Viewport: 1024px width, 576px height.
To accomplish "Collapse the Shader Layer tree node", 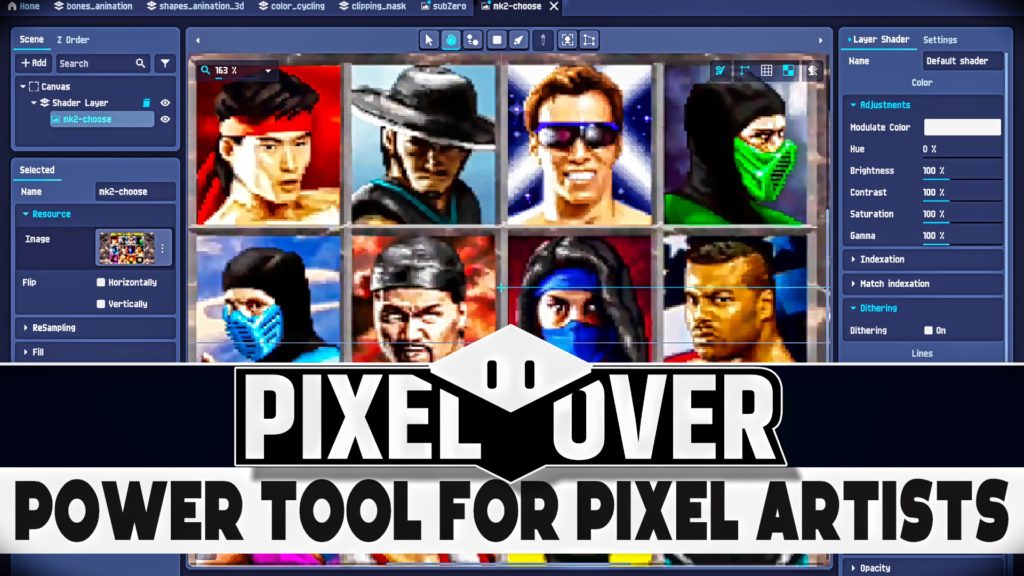I will click(x=33, y=103).
